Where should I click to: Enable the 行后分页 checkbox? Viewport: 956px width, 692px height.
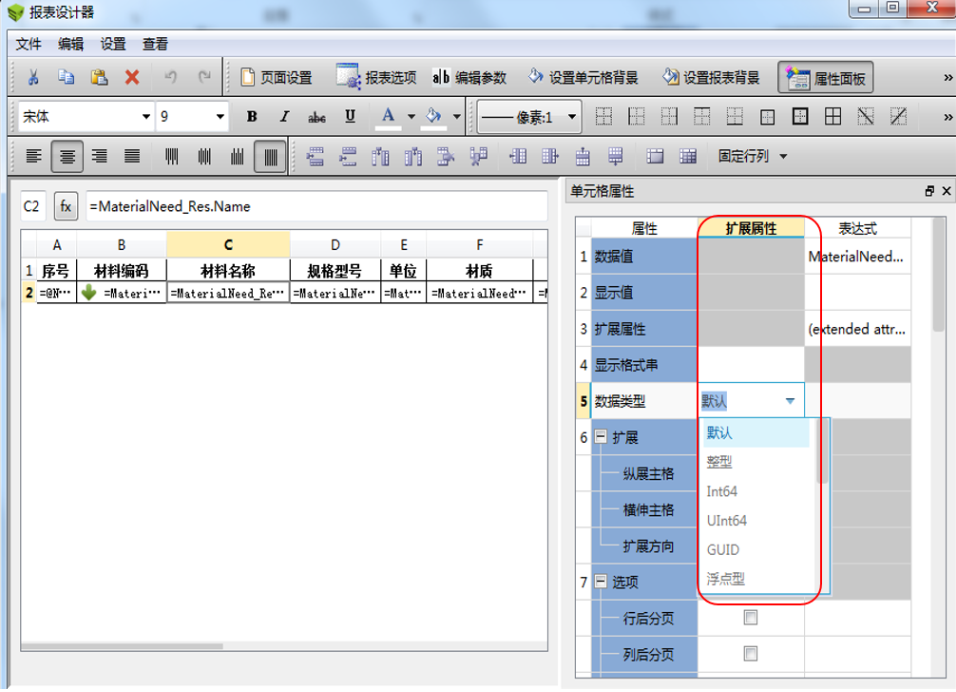tap(751, 618)
